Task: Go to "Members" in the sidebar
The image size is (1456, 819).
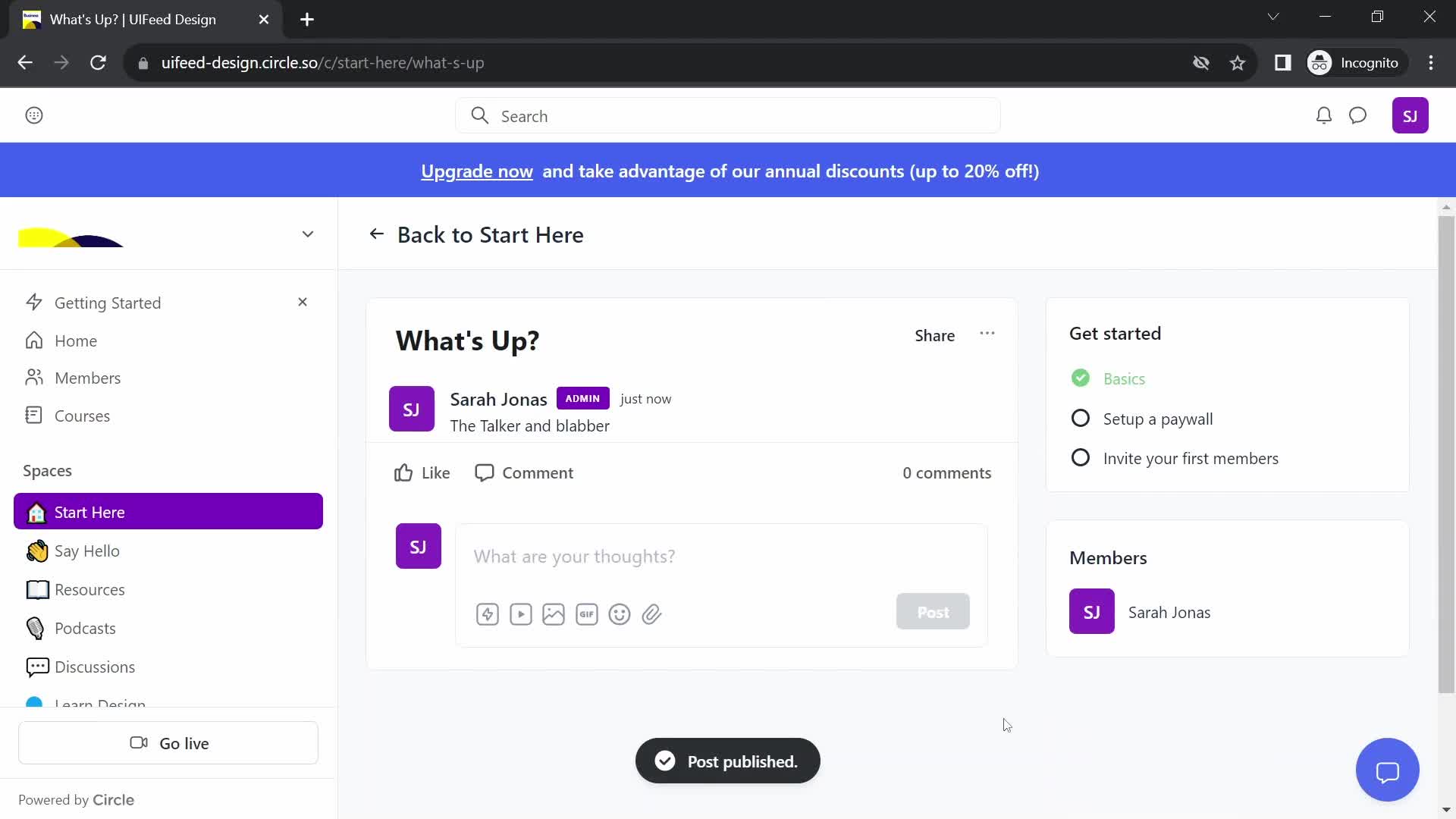Action: 88,378
